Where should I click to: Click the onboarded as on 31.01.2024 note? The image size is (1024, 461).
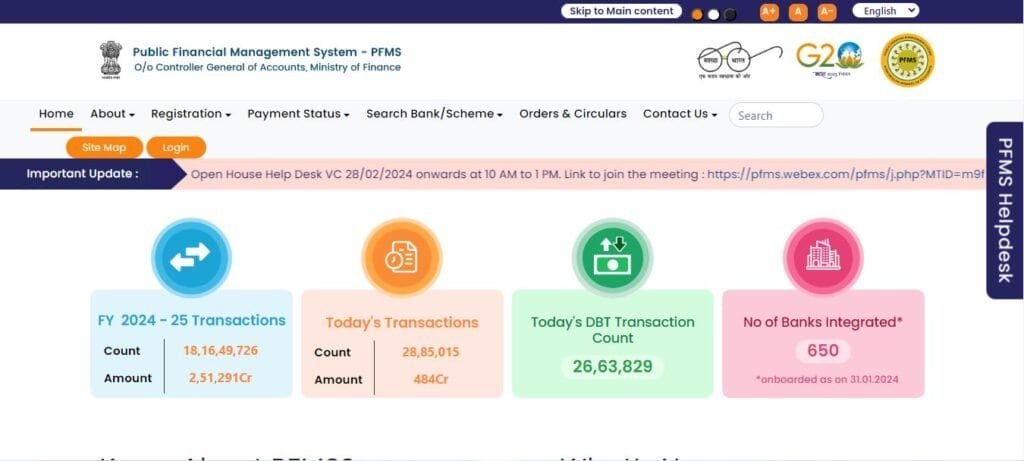click(x=827, y=379)
